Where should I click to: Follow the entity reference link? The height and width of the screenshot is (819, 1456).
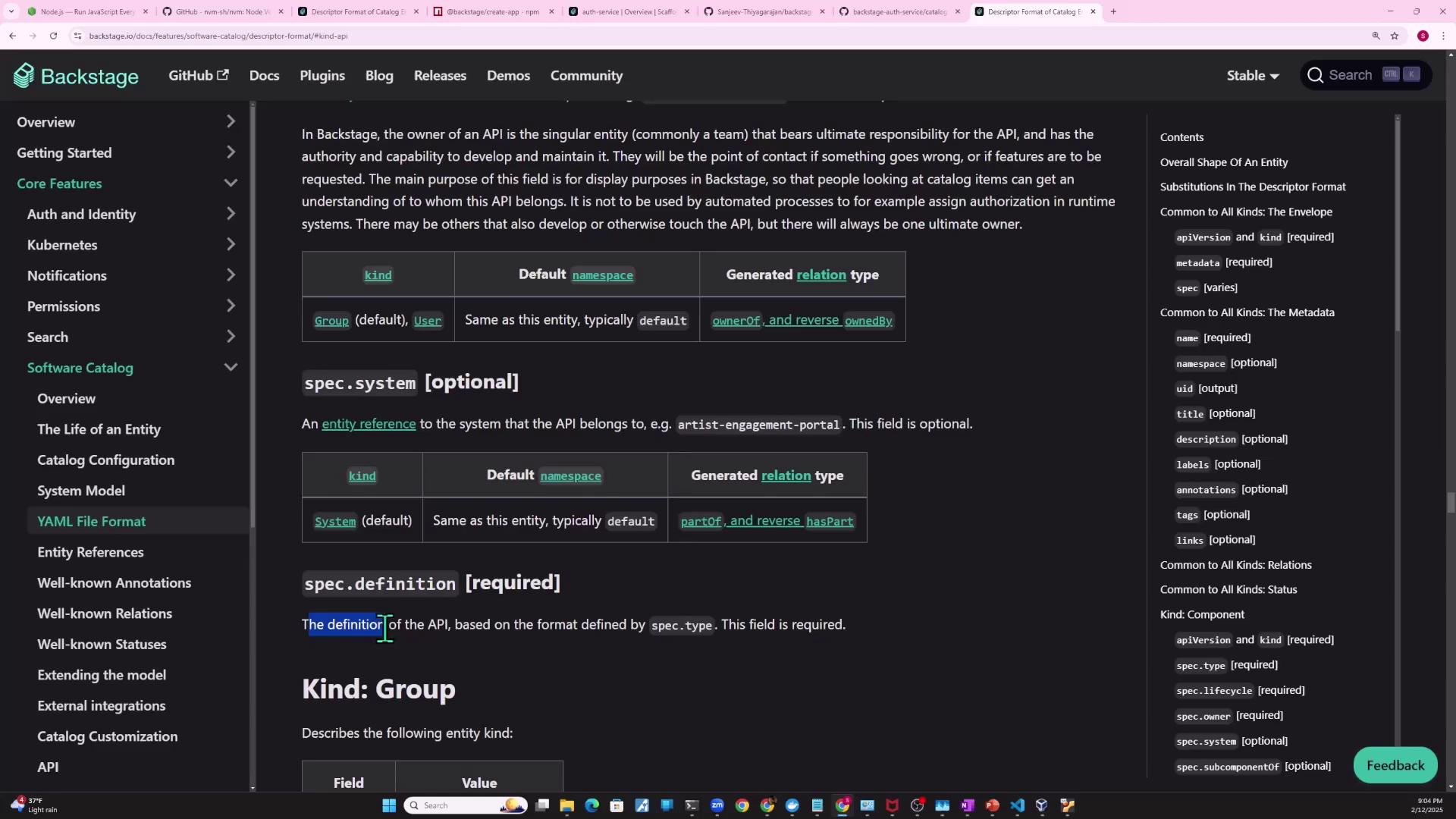(x=369, y=424)
